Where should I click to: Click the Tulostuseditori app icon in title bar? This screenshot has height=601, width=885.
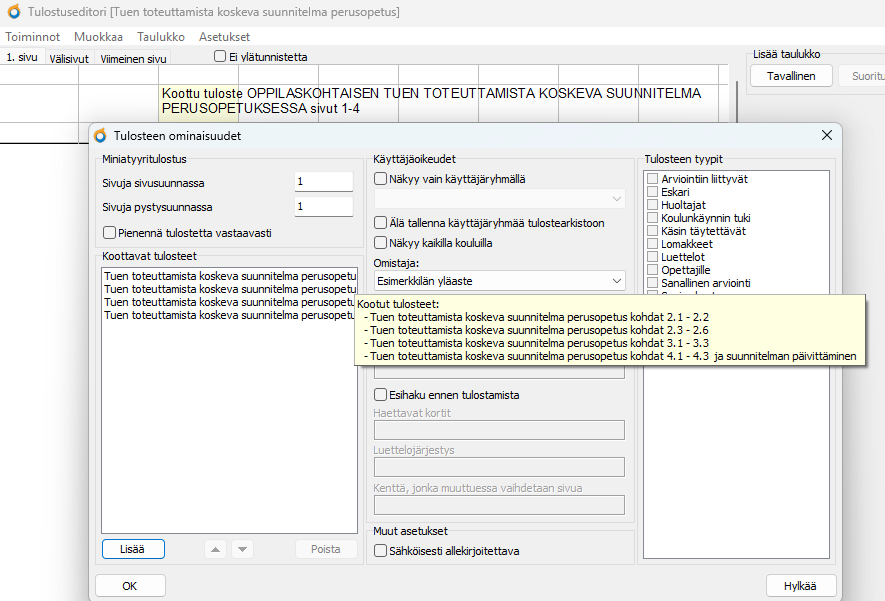click(14, 12)
